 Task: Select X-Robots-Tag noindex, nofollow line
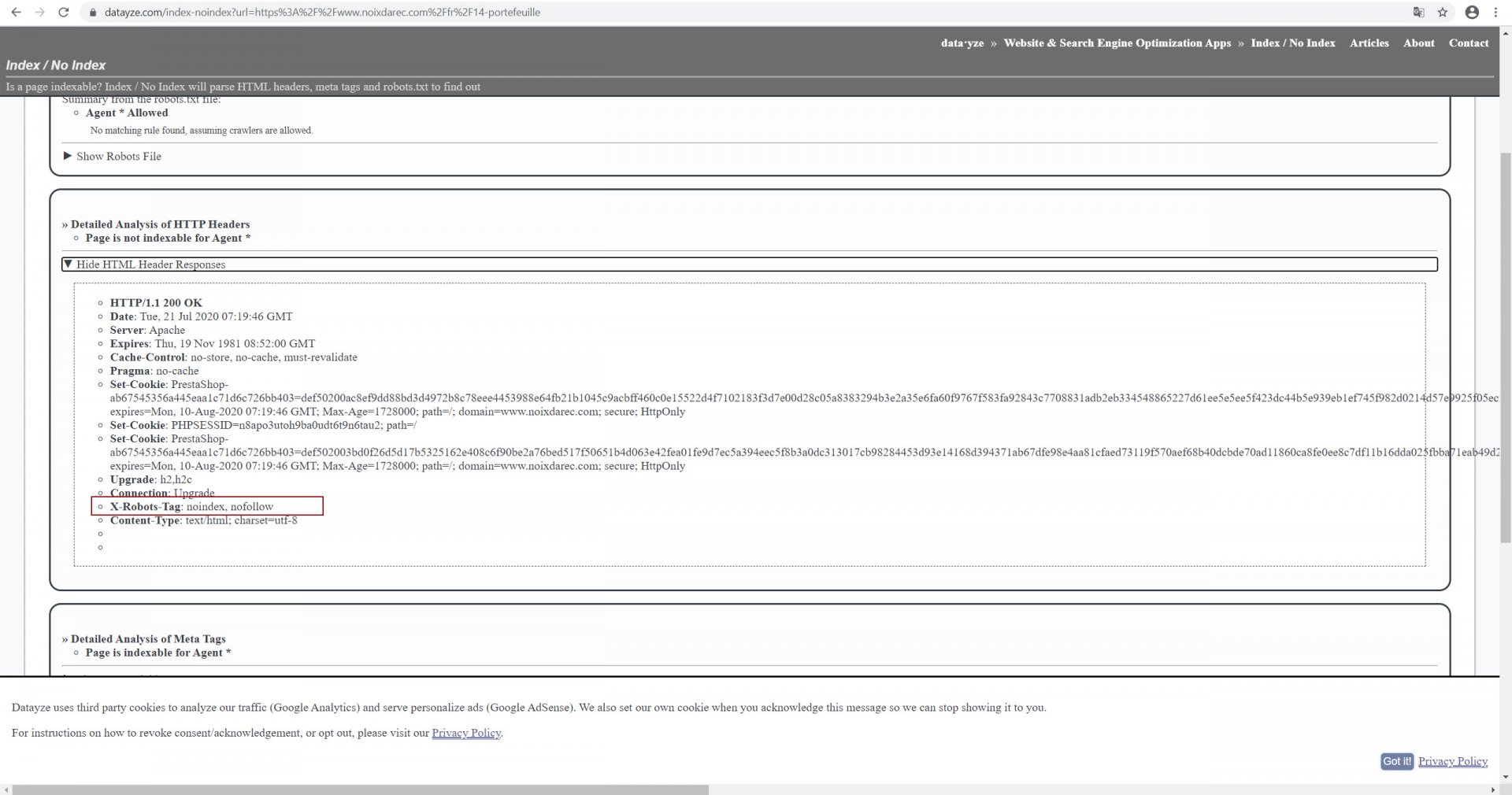pyautogui.click(x=191, y=507)
